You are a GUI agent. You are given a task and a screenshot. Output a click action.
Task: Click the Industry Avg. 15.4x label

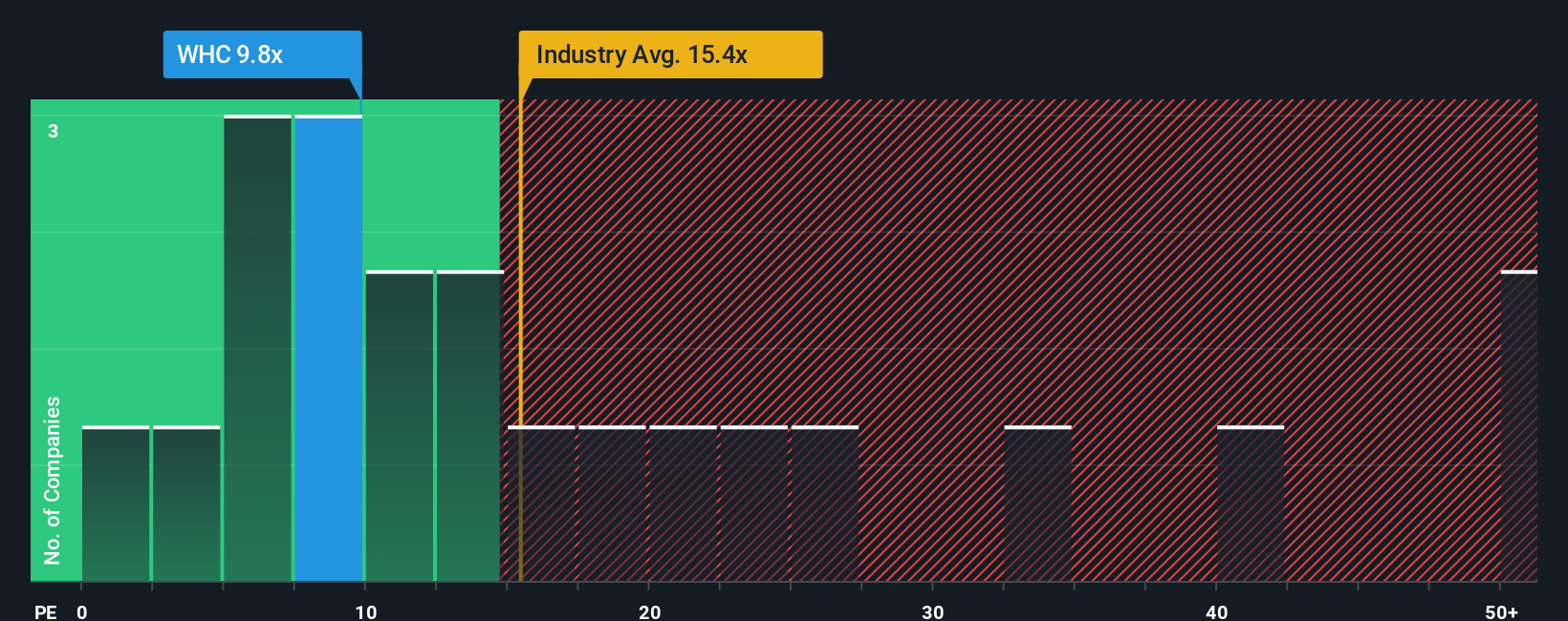click(x=670, y=54)
